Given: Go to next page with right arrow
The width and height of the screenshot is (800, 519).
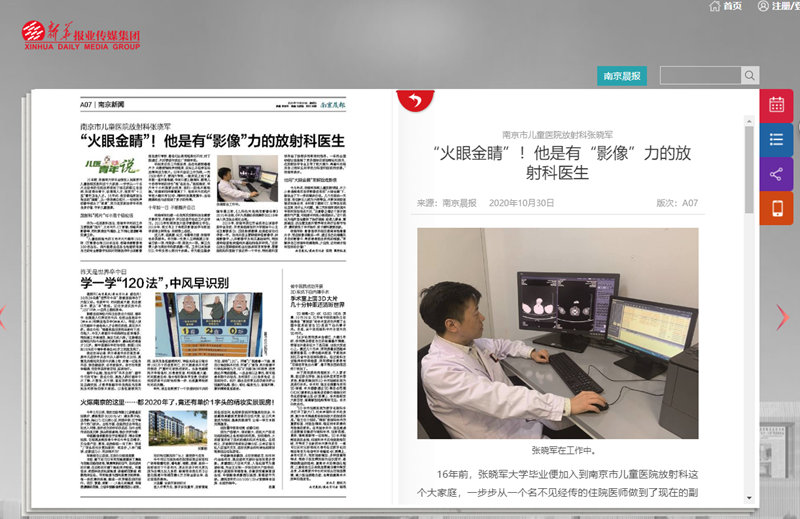Looking at the screenshot, I should 782,317.
